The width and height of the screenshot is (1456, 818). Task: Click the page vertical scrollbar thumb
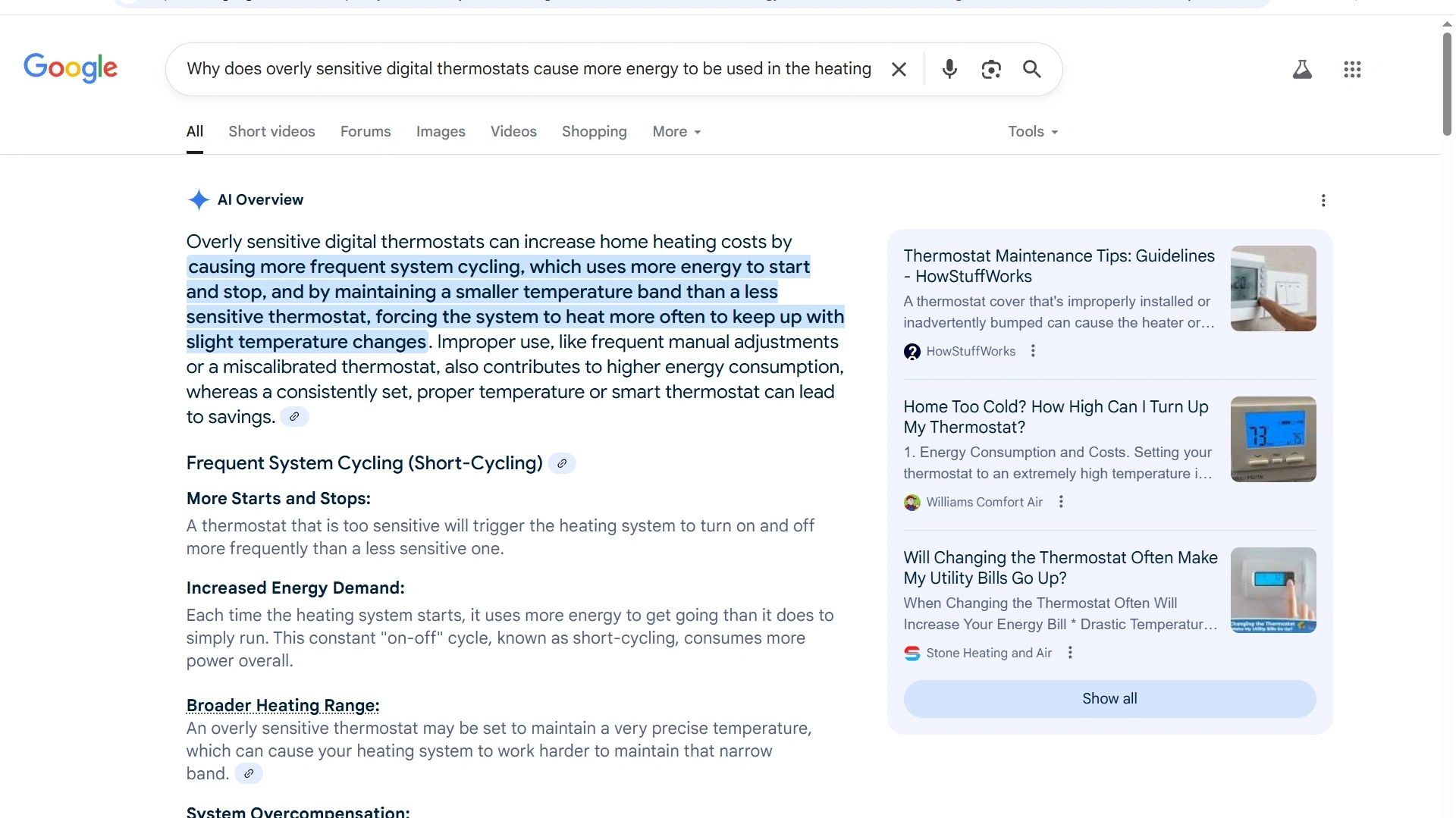(x=1447, y=83)
